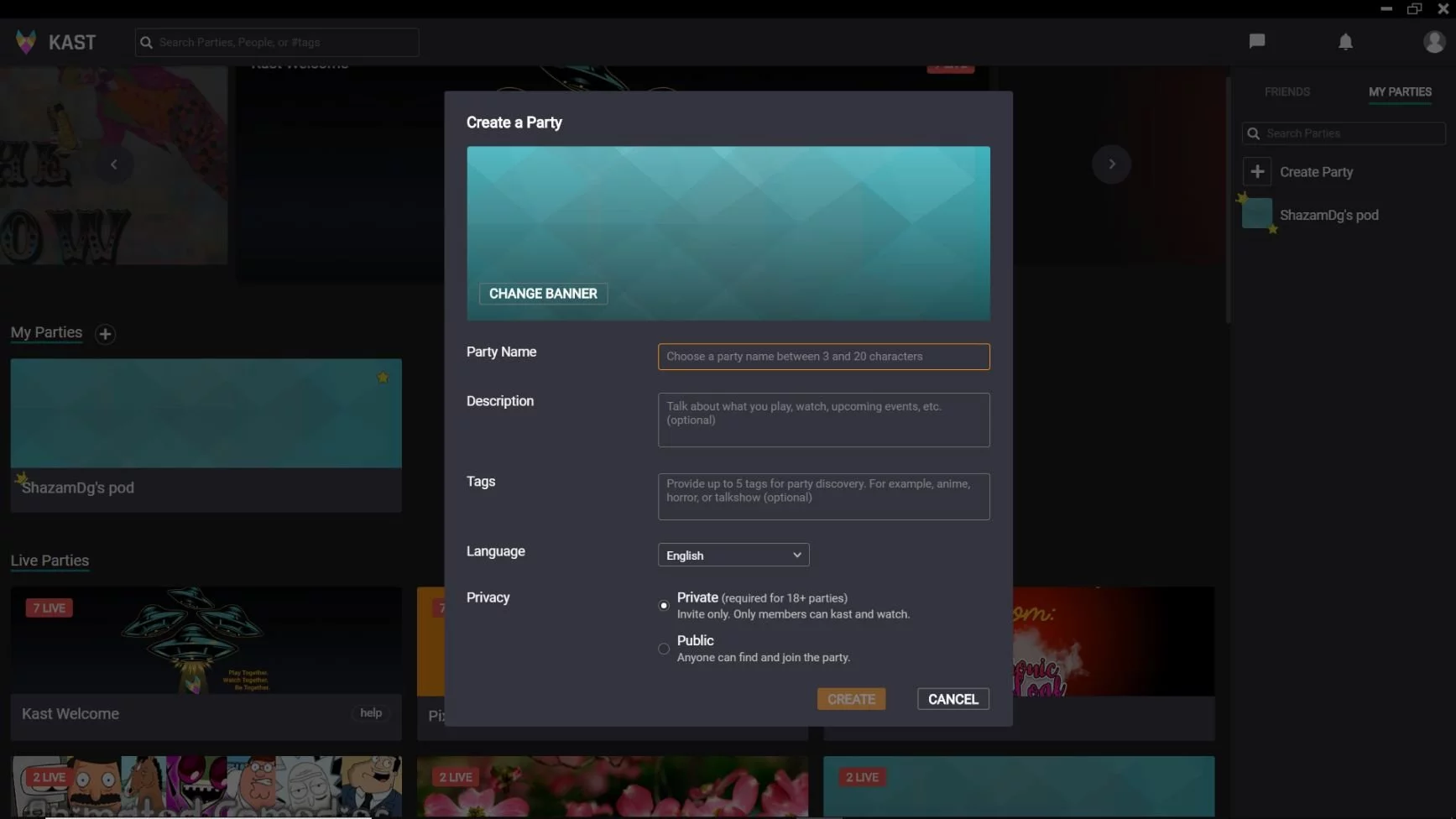This screenshot has width=1456, height=819.
Task: Click the help tag on Kast Welcome
Action: click(371, 713)
